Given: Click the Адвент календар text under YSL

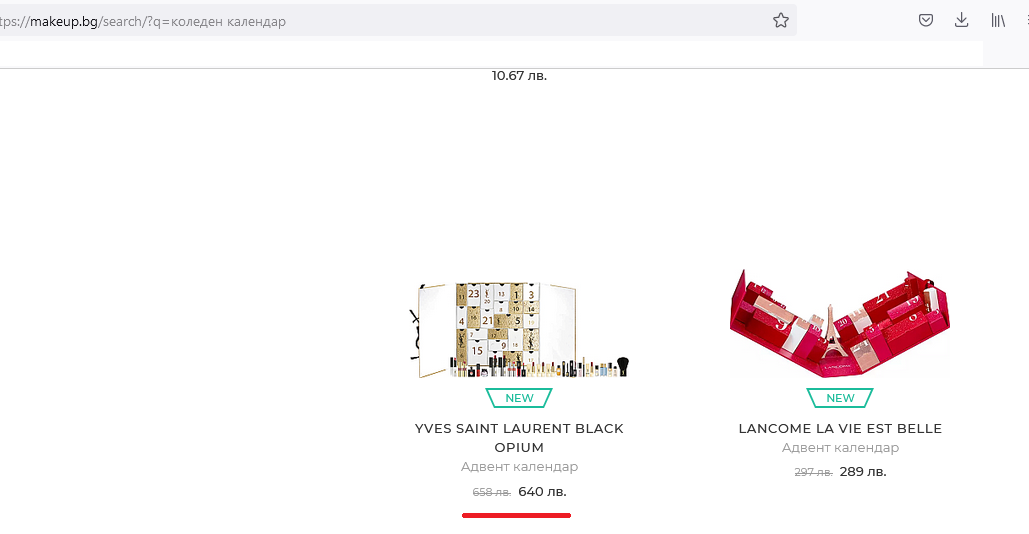Looking at the screenshot, I should (519, 466).
